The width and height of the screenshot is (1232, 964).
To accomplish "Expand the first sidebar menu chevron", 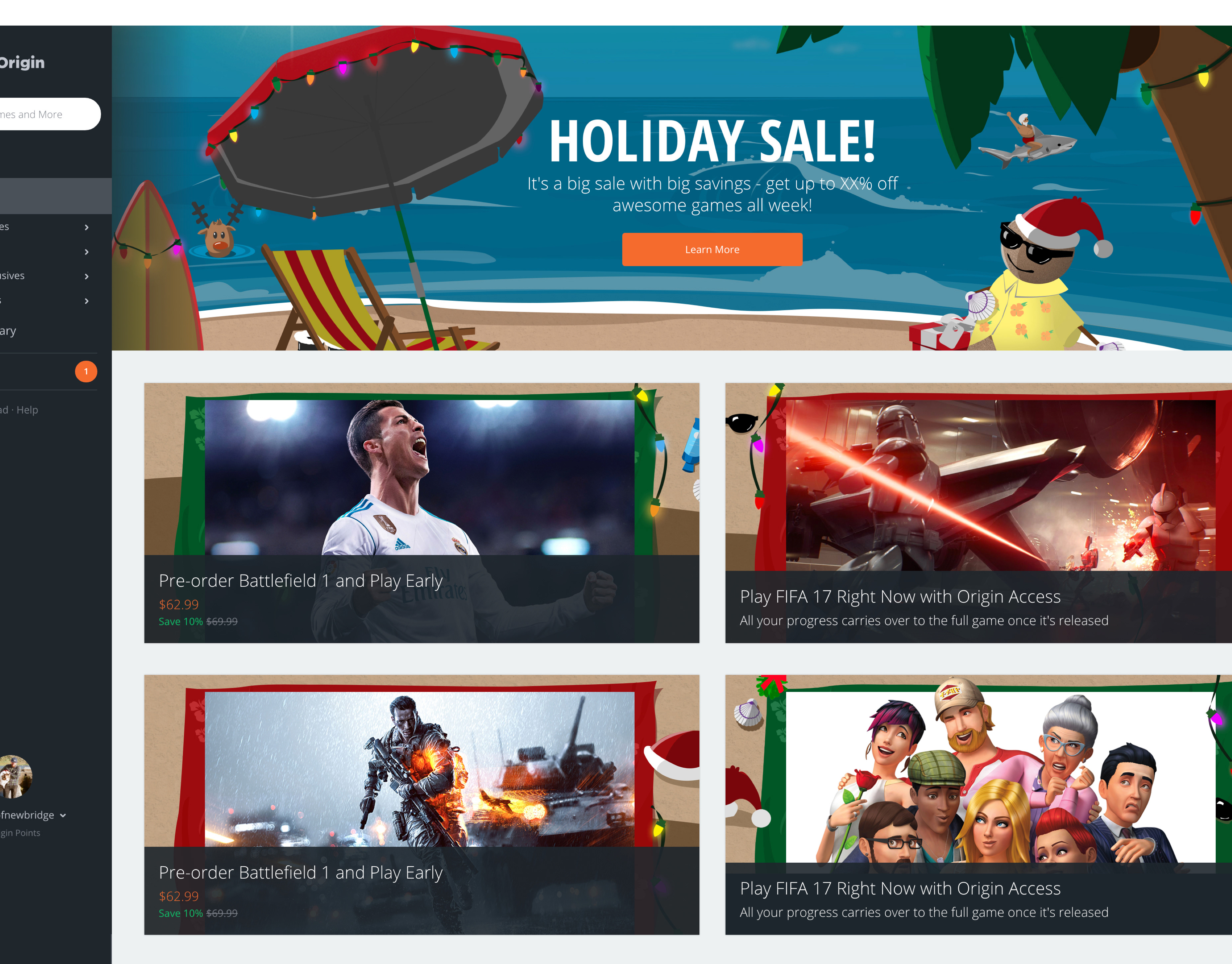I will coord(86,227).
